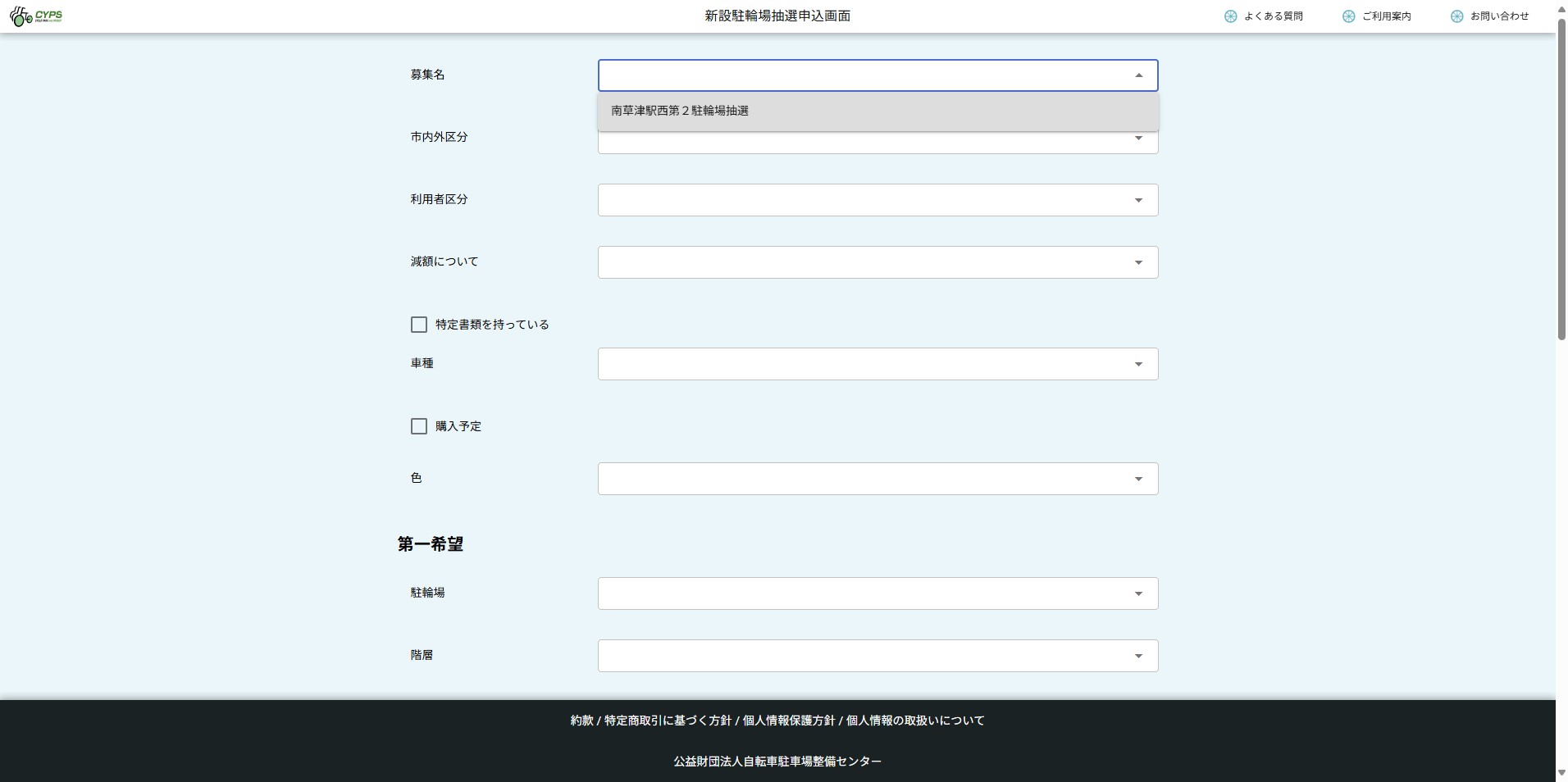Click the 階層 dropdown arrow icon
Screen dimensions: 1568x782
pos(1138,656)
